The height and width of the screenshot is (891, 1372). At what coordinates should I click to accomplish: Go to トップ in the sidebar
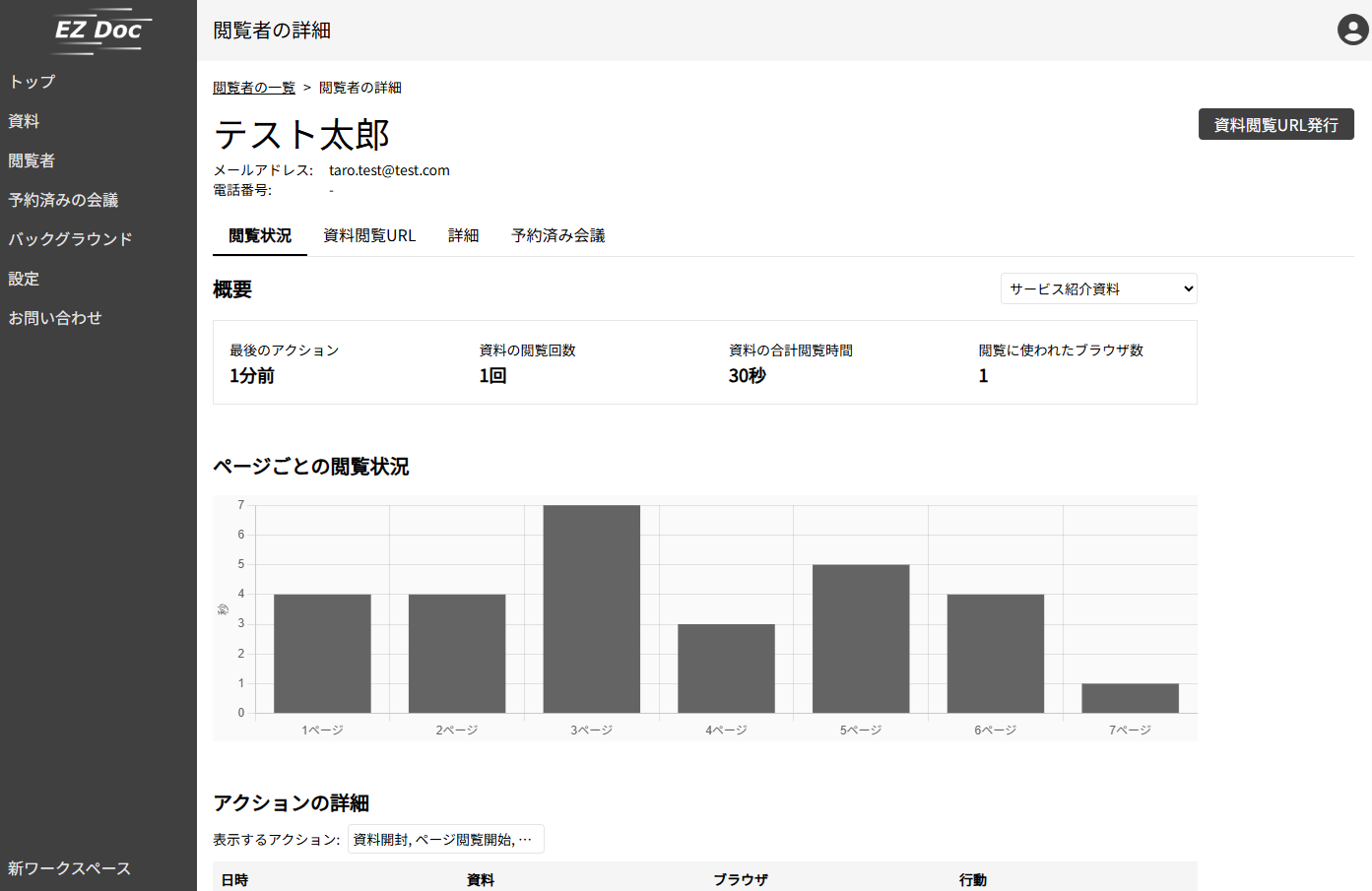click(32, 82)
